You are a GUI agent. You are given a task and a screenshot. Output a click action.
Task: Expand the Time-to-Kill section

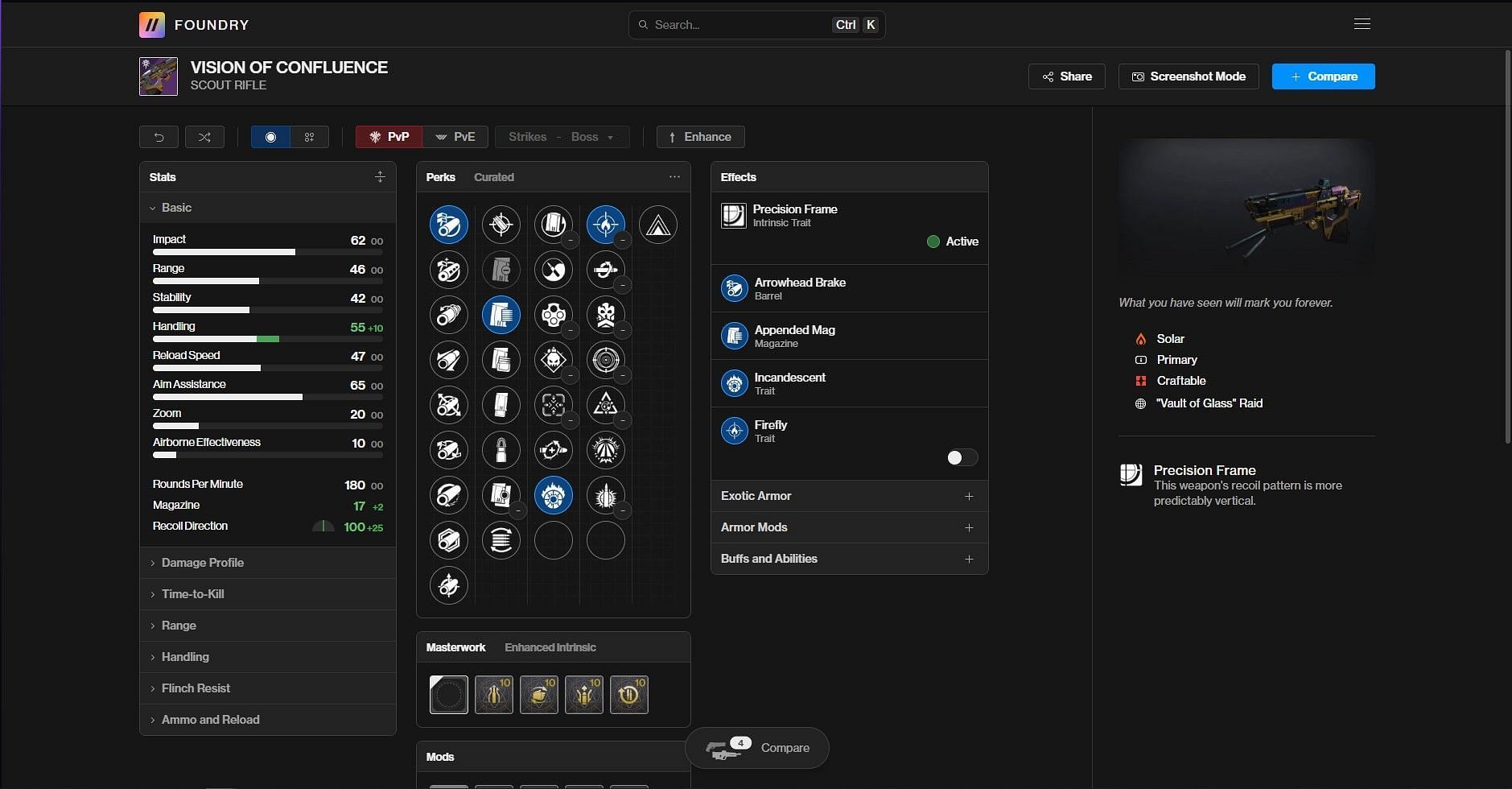268,594
